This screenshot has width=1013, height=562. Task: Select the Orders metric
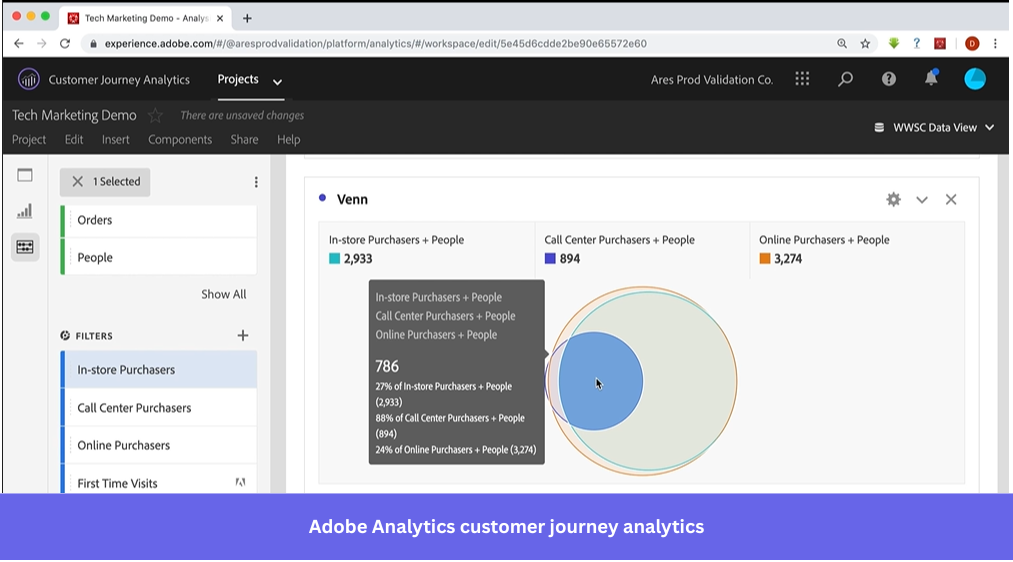point(158,220)
